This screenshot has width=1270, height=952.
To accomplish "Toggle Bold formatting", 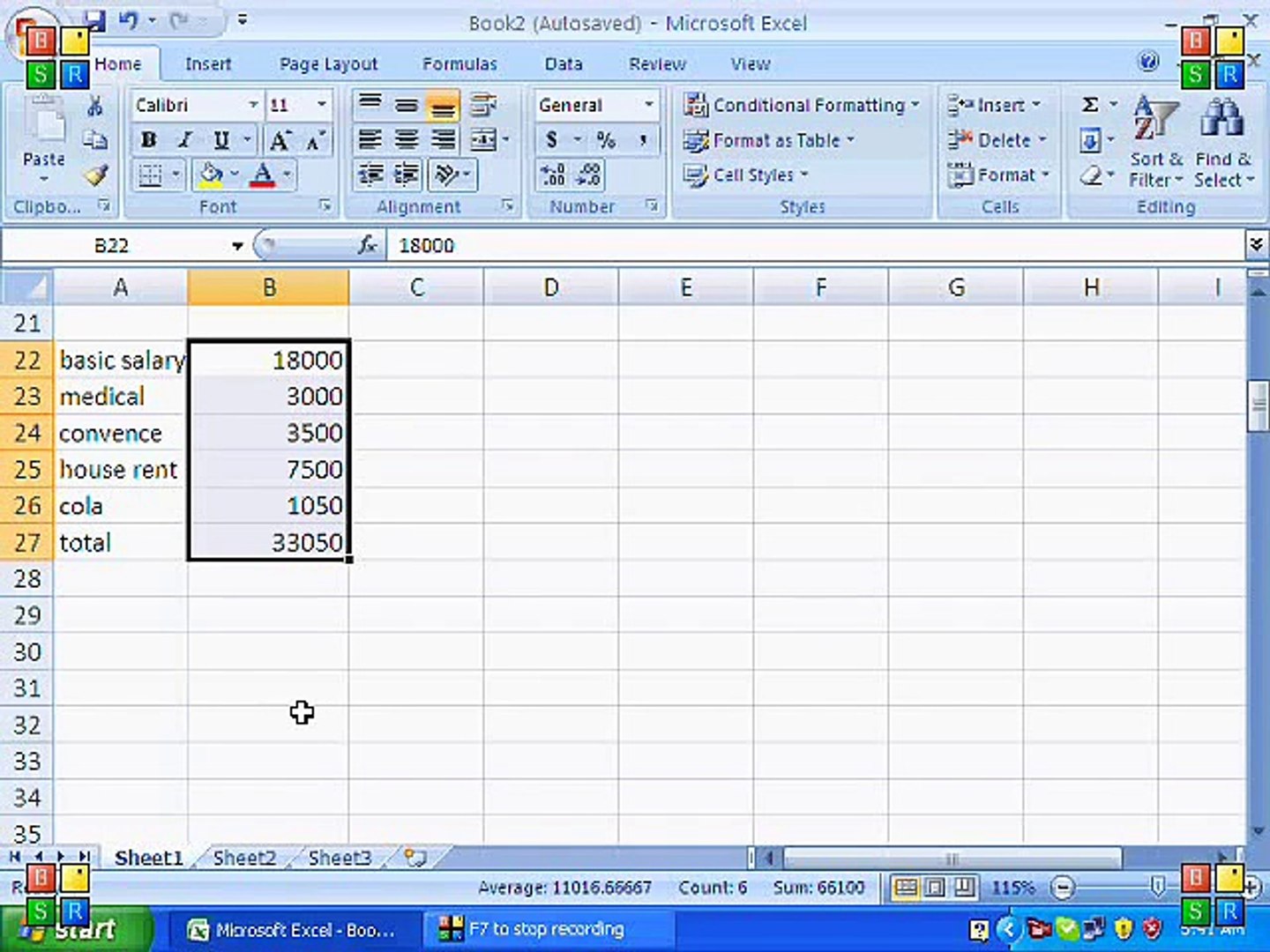I will coord(149,140).
